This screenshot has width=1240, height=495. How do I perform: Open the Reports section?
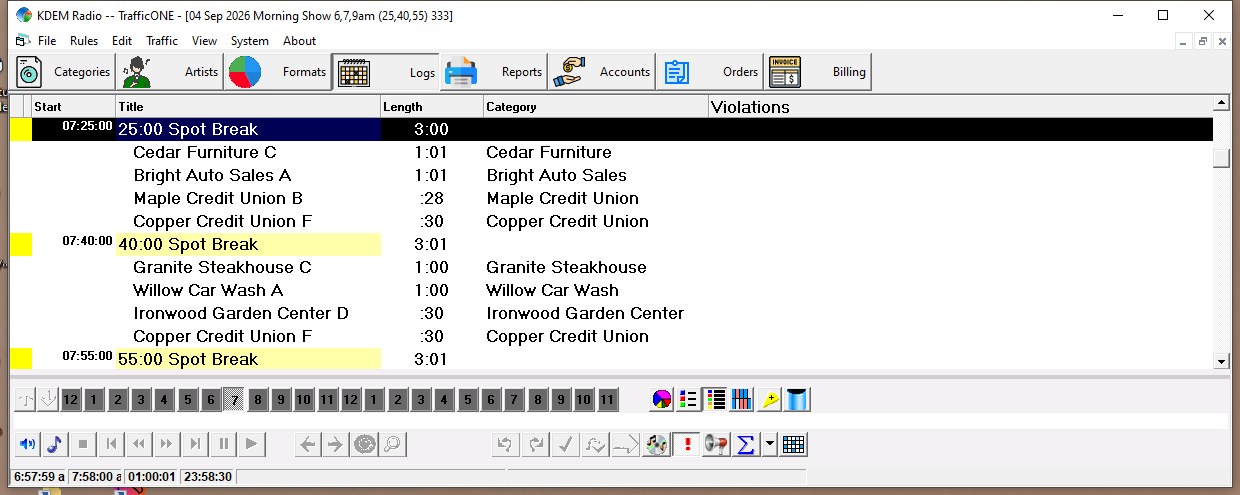tap(494, 72)
